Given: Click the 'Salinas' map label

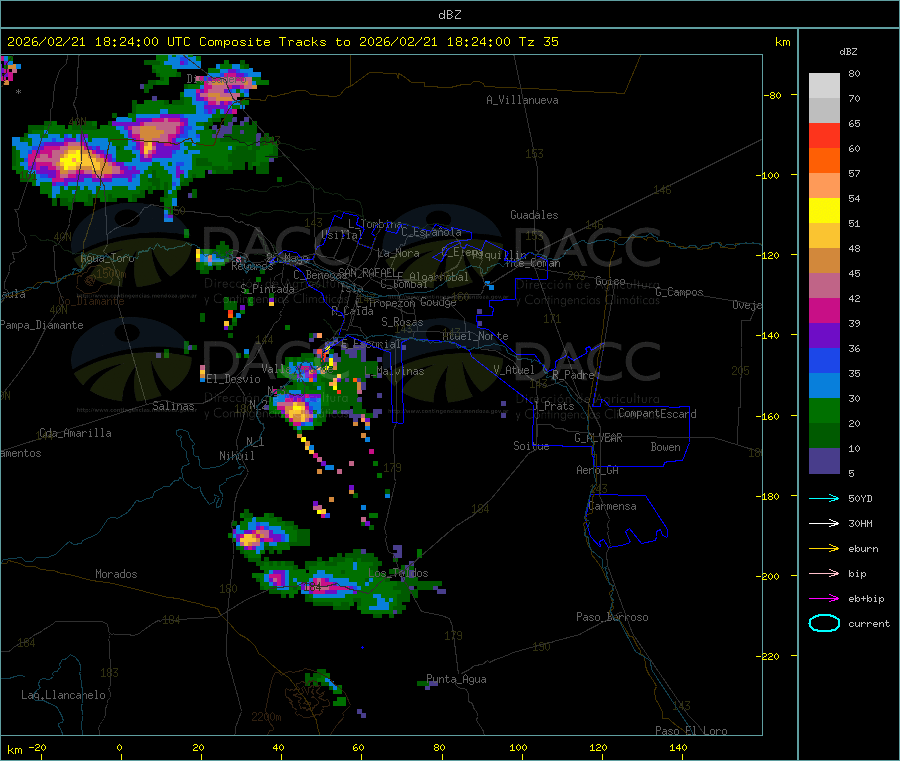Looking at the screenshot, I should (173, 406).
